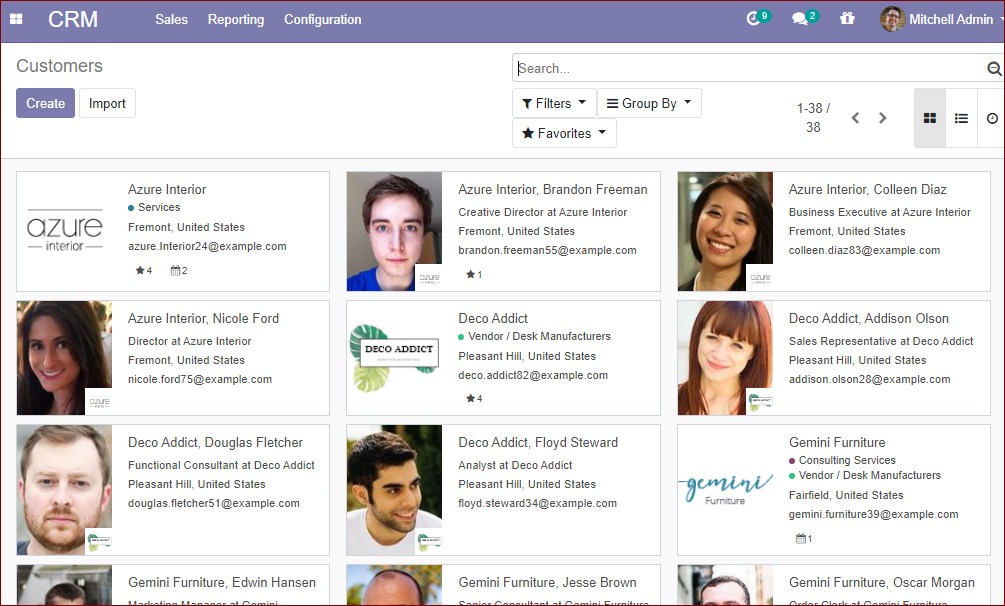Click the gift icon in the top bar
Viewport: 1005px width, 606px height.
847,19
